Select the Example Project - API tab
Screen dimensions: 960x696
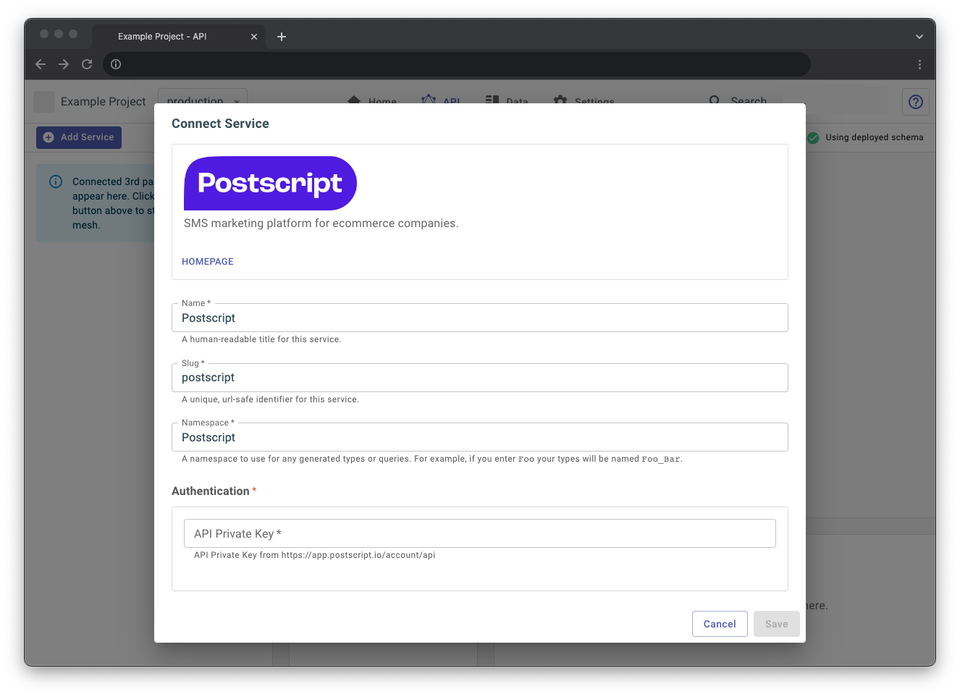tap(163, 36)
